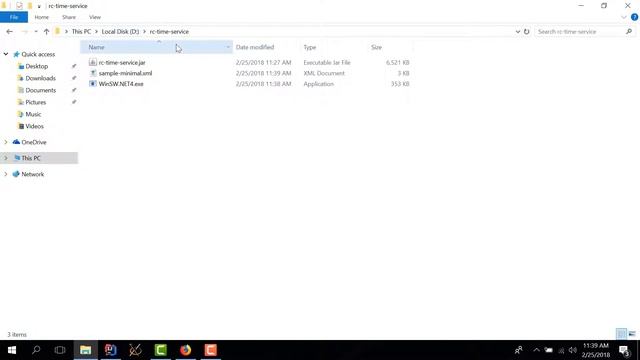Screen dimensions: 640x360
Task: Click This PC in address breadcrumb
Action: 81,31
